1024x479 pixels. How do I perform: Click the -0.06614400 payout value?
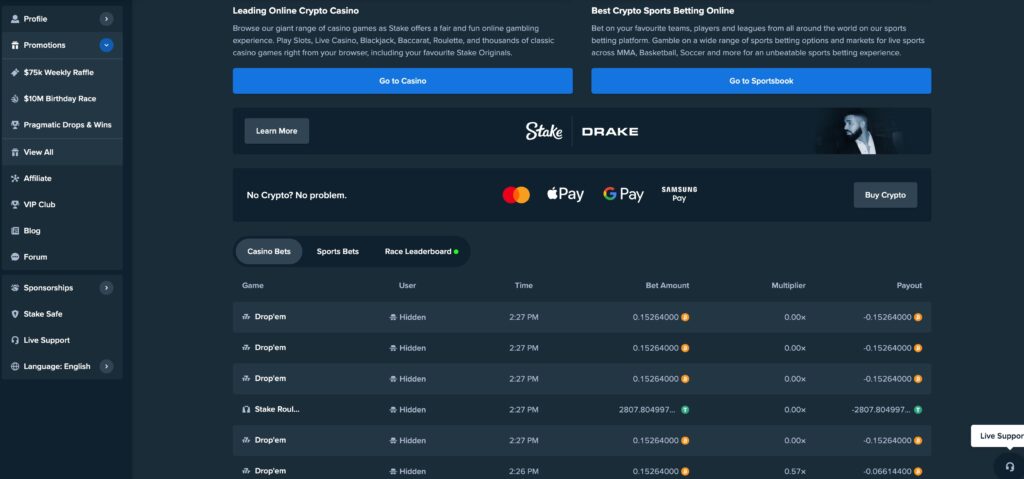(887, 471)
